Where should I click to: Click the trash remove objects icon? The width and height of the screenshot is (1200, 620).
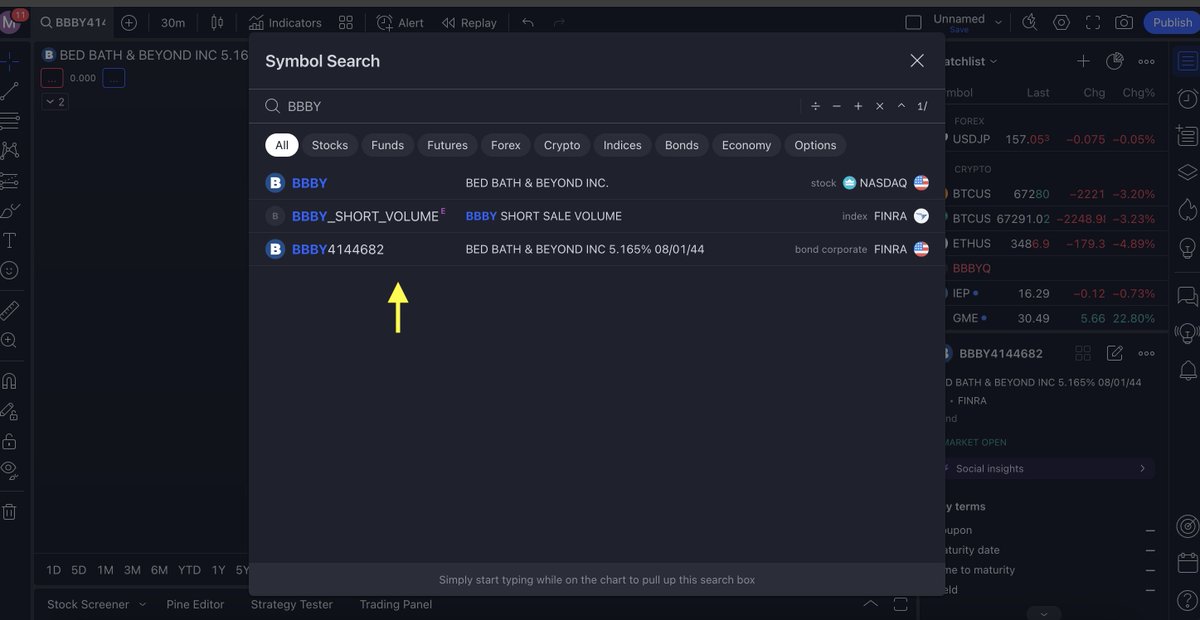tap(9, 512)
